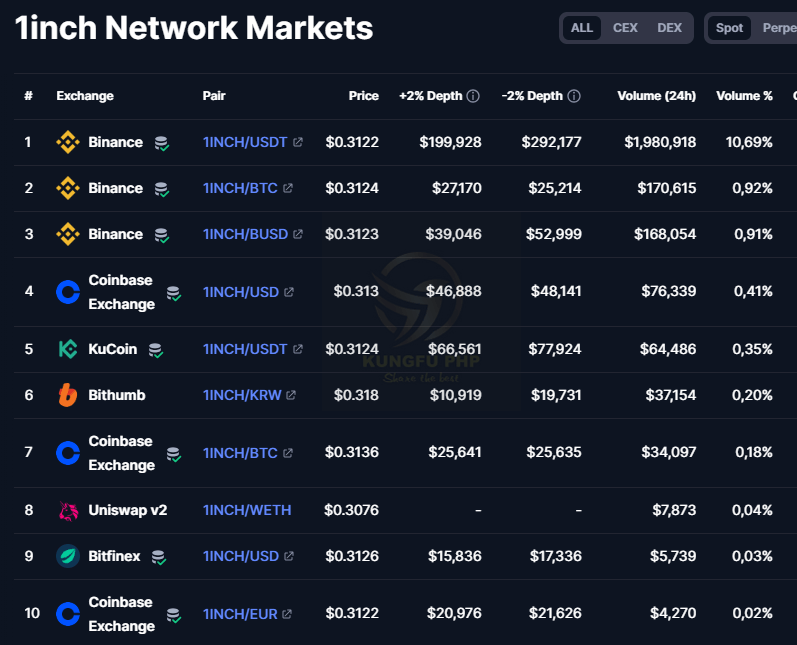
Task: Click the reserves badge in Coinbase row 4
Action: 174,293
